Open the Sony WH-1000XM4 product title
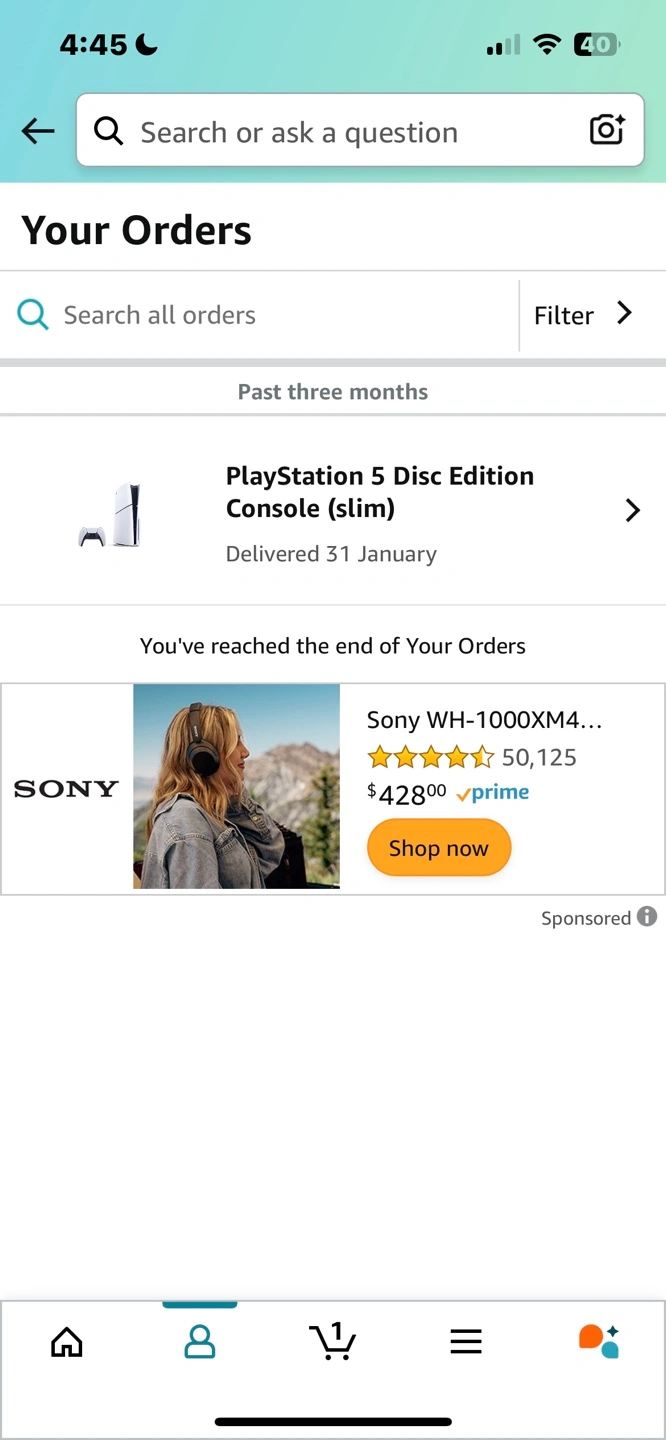This screenshot has width=666, height=1440. tap(484, 720)
